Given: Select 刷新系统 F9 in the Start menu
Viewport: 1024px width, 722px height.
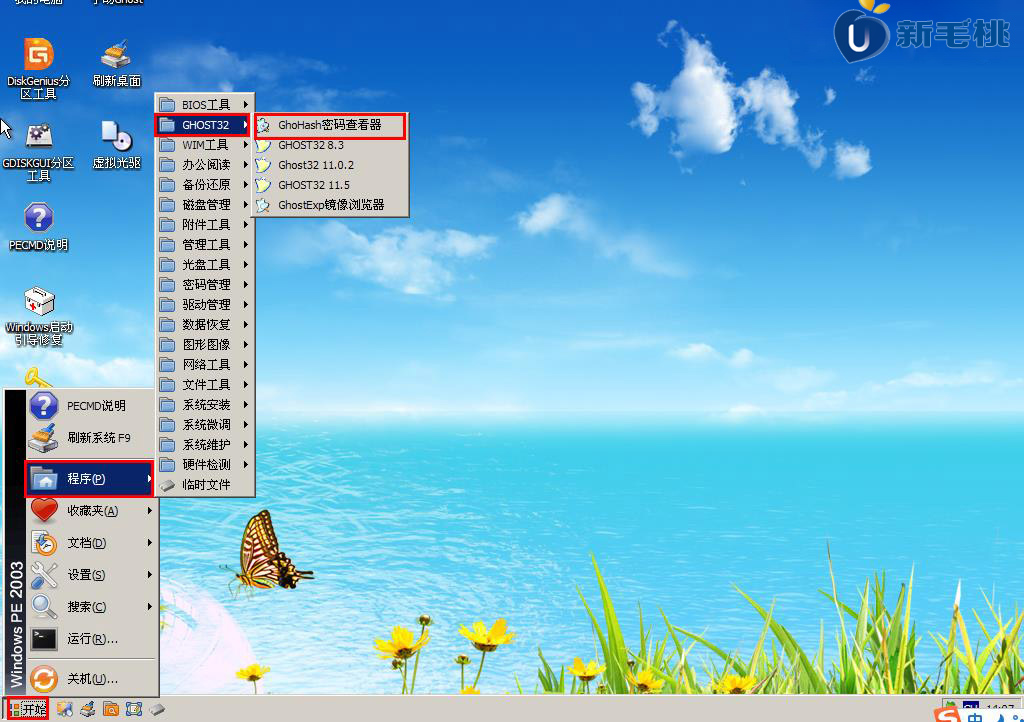Looking at the screenshot, I should pos(91,438).
